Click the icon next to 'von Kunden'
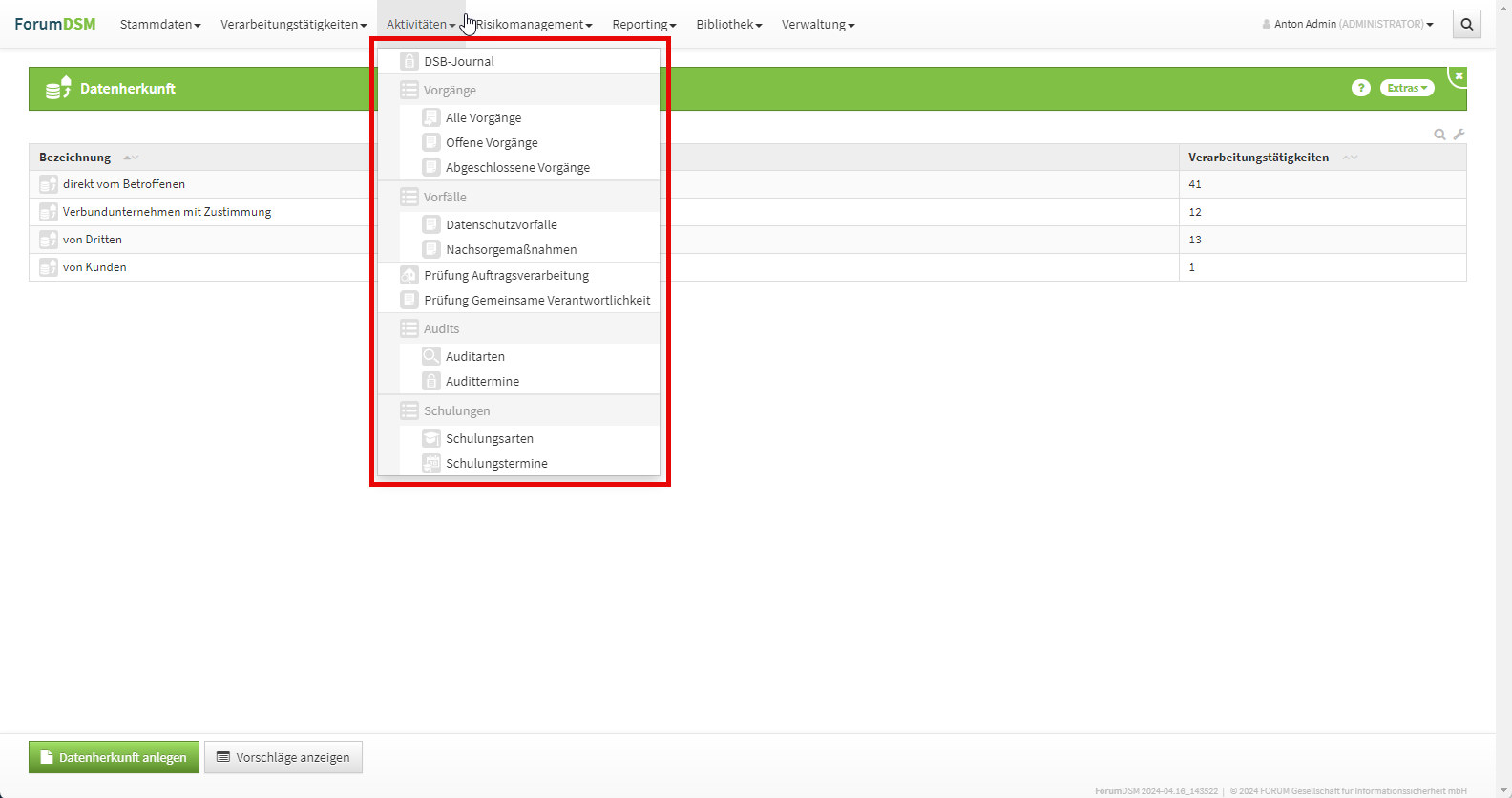The width and height of the screenshot is (1512, 798). pos(48,267)
